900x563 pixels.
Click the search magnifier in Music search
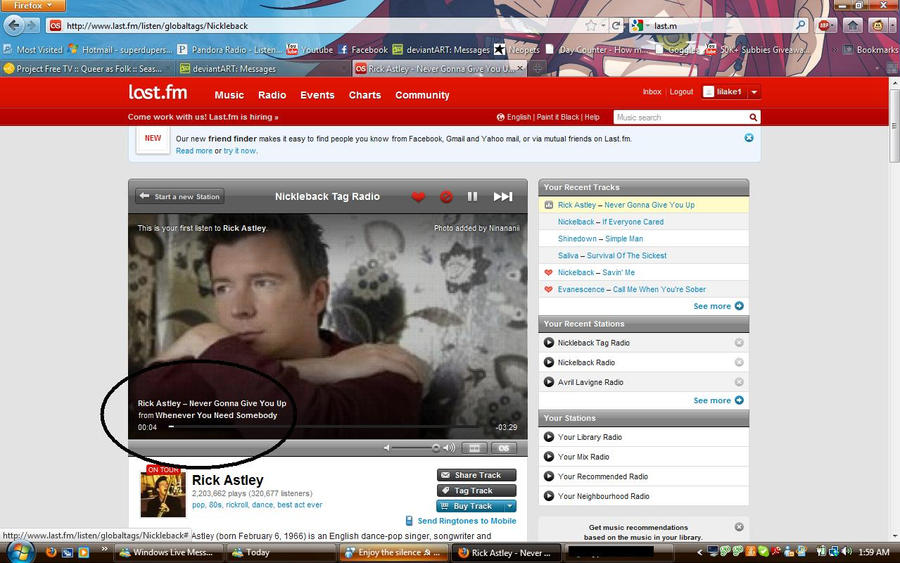pos(753,117)
